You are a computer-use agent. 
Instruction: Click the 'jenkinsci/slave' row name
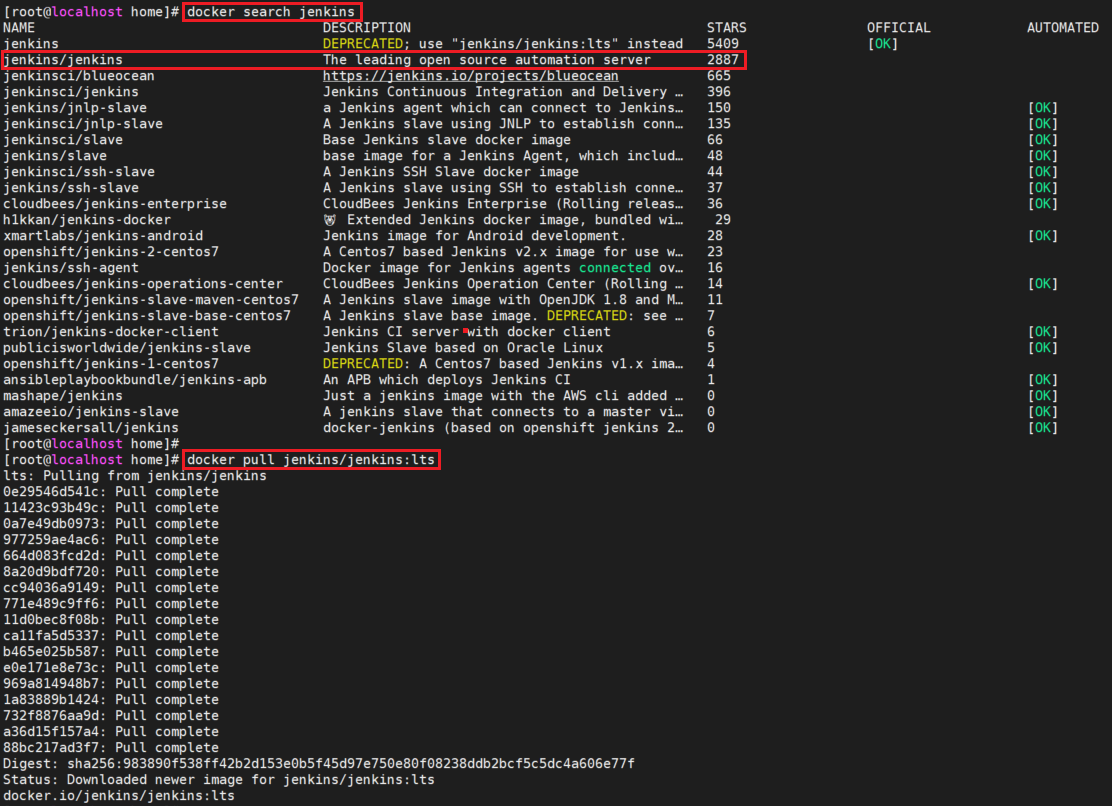63,140
